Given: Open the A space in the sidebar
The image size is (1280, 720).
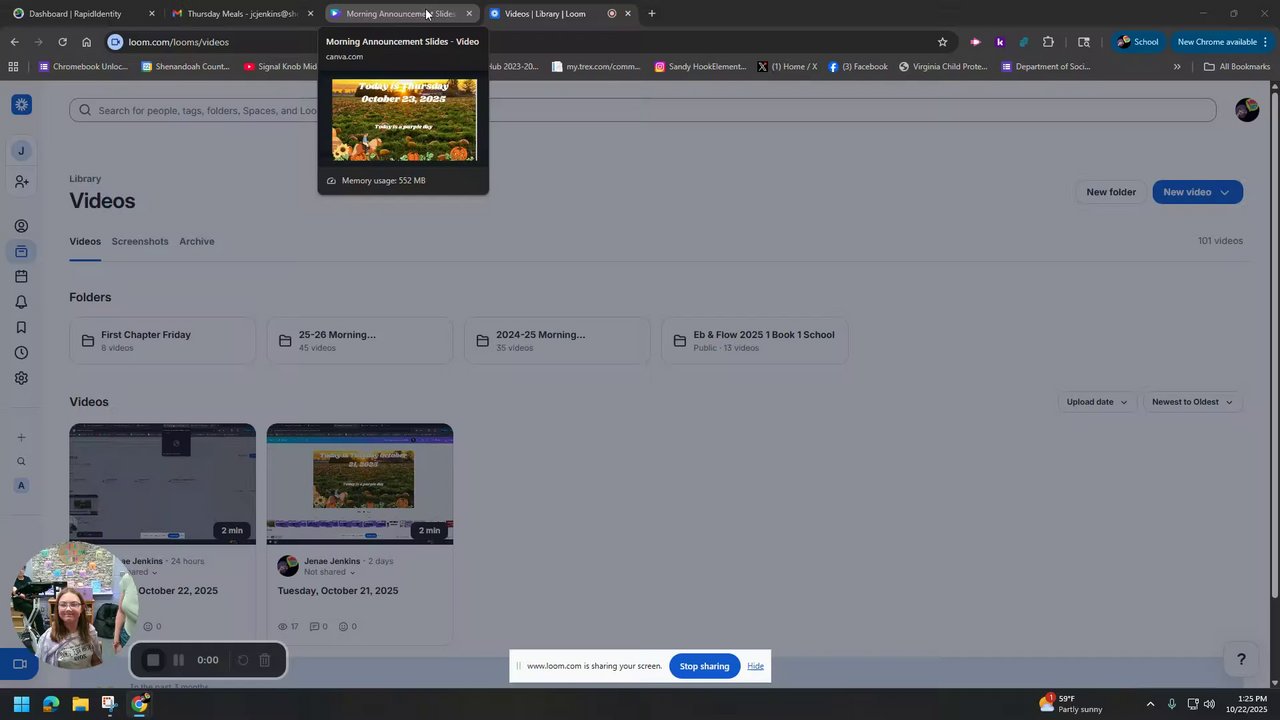Looking at the screenshot, I should click(x=21, y=486).
